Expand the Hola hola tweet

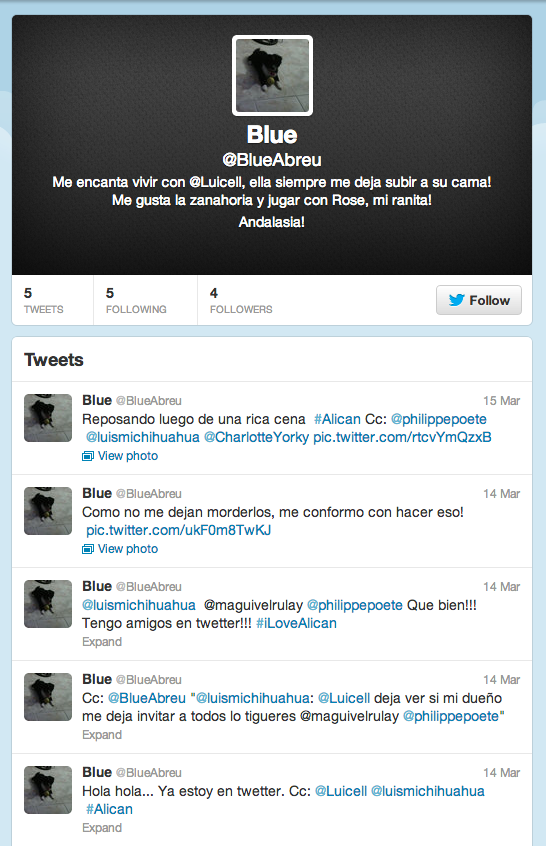102,828
